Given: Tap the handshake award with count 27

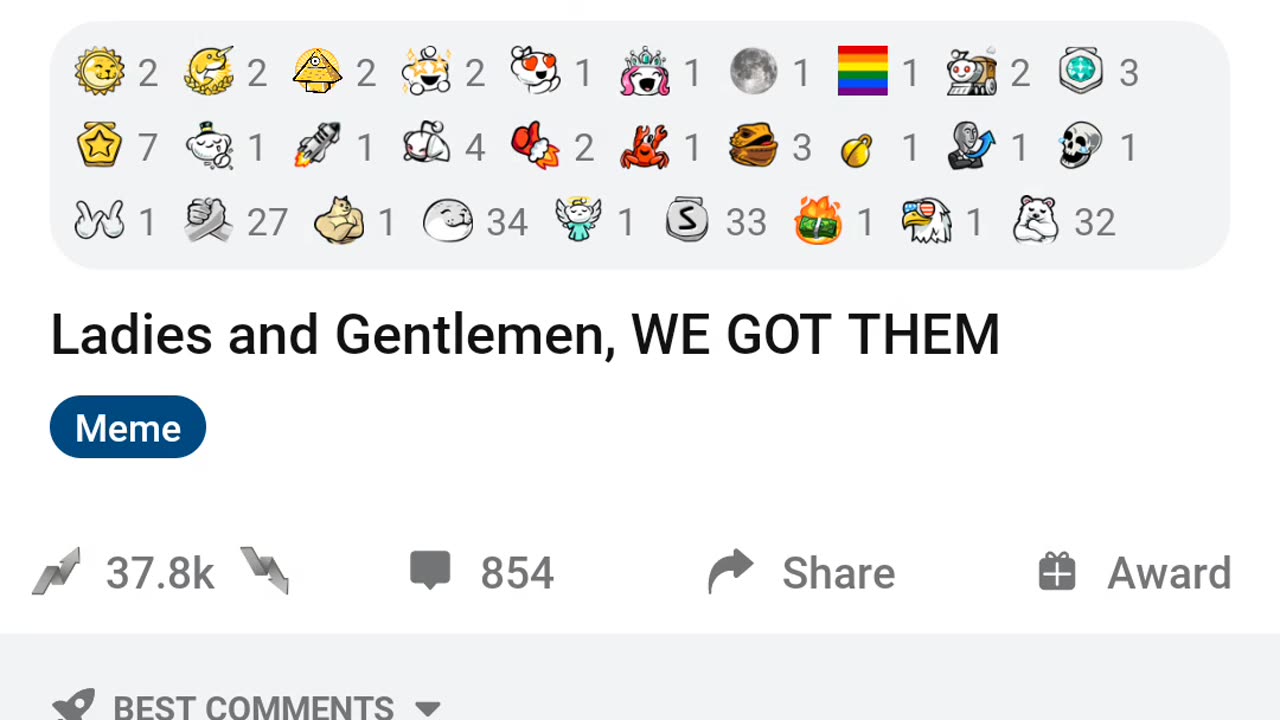Looking at the screenshot, I should [209, 221].
